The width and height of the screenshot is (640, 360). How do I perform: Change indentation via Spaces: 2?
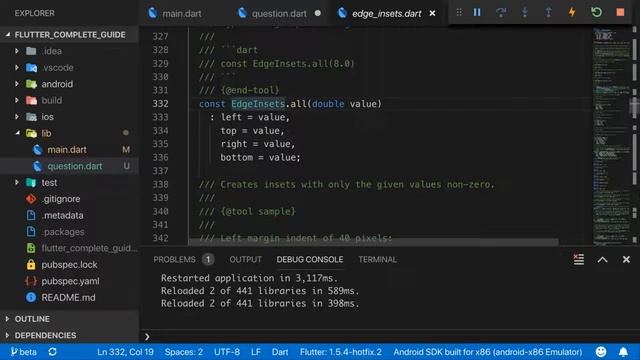(184, 352)
